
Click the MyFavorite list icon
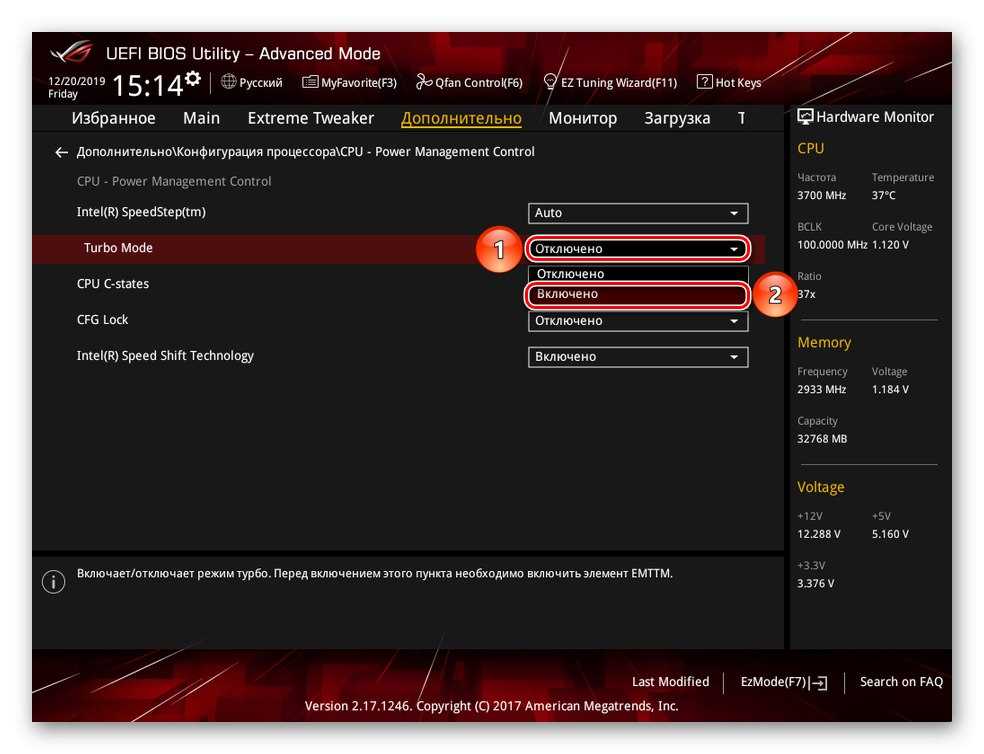(x=310, y=82)
